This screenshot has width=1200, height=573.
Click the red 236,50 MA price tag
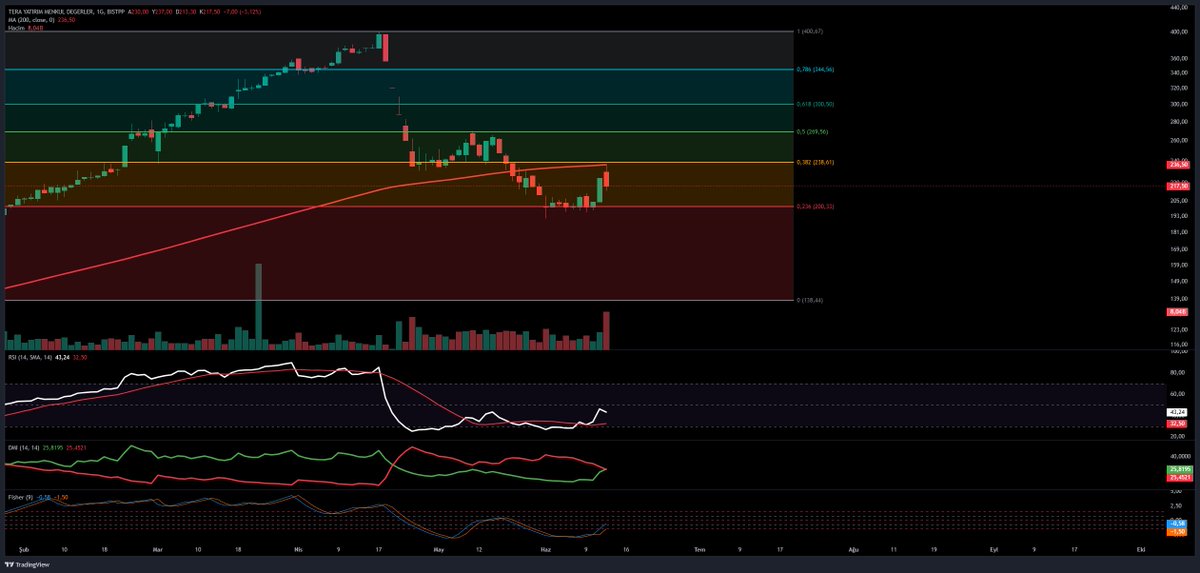tap(1177, 165)
